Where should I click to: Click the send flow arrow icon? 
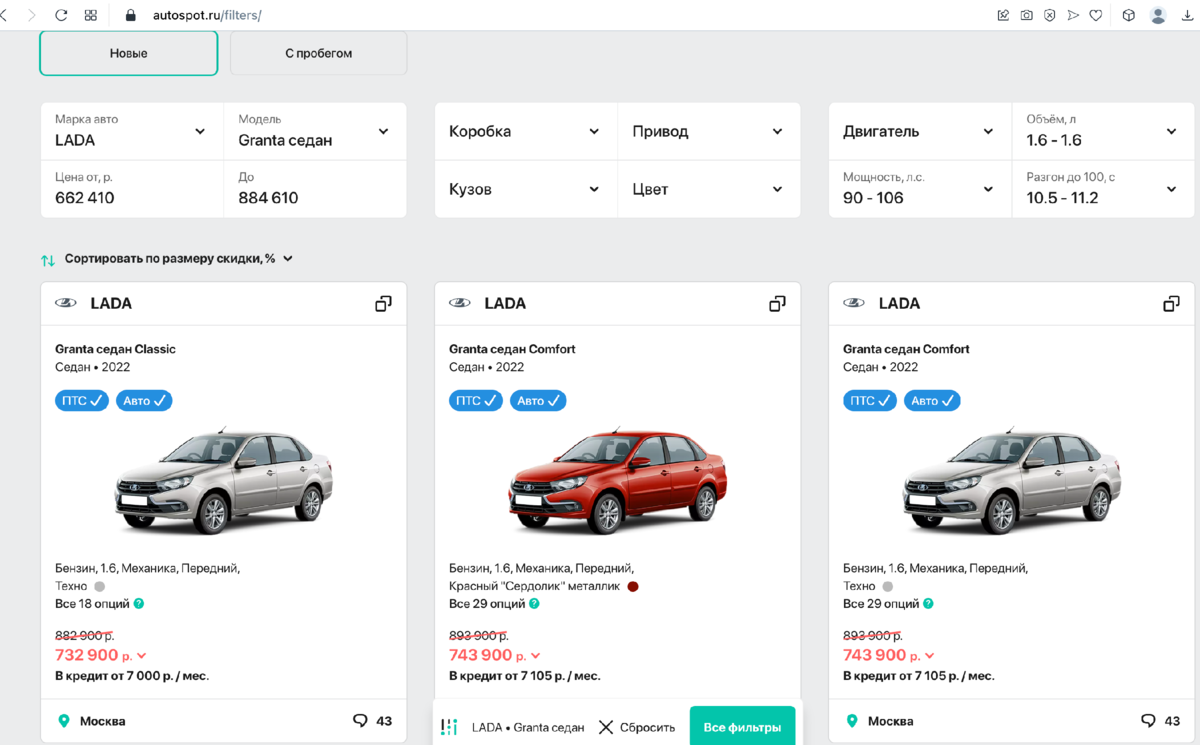1073,16
